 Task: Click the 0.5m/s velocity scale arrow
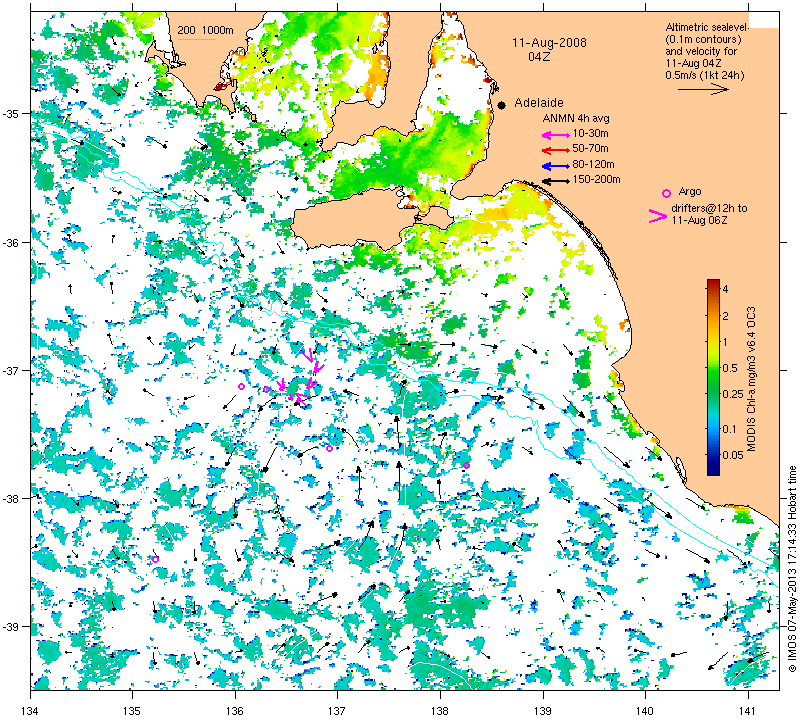coord(703,89)
